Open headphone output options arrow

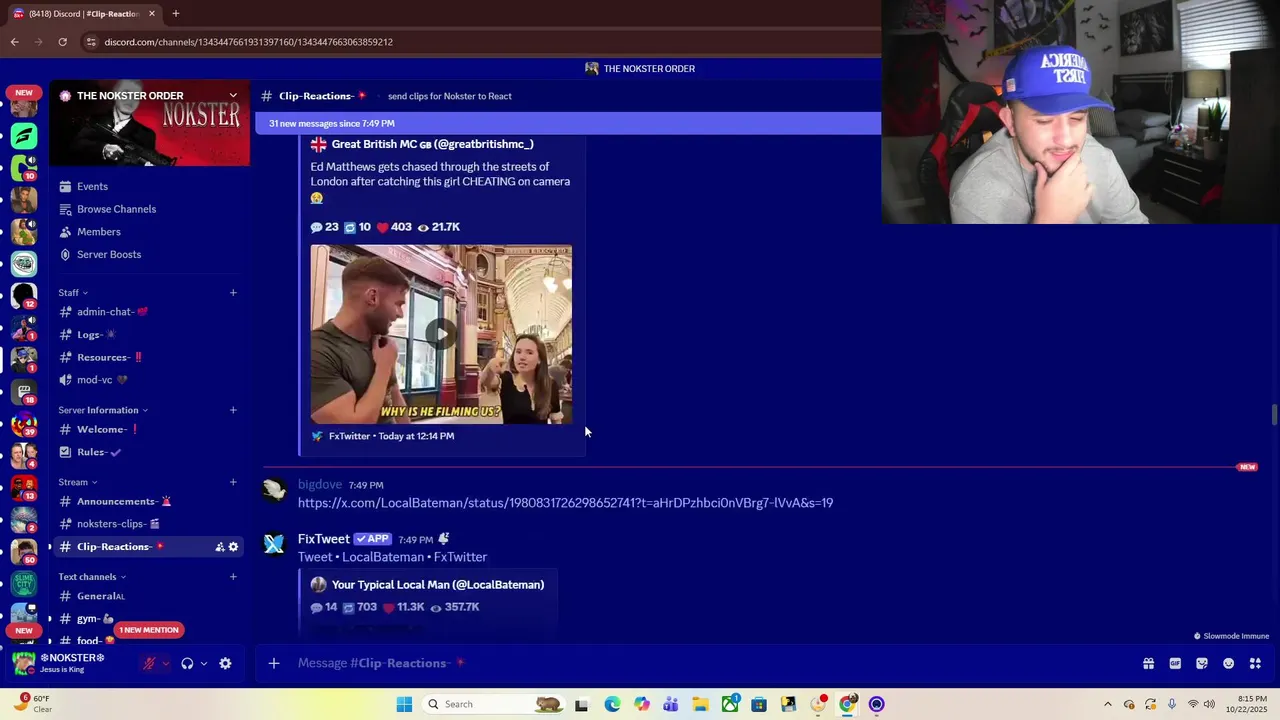tap(203, 663)
